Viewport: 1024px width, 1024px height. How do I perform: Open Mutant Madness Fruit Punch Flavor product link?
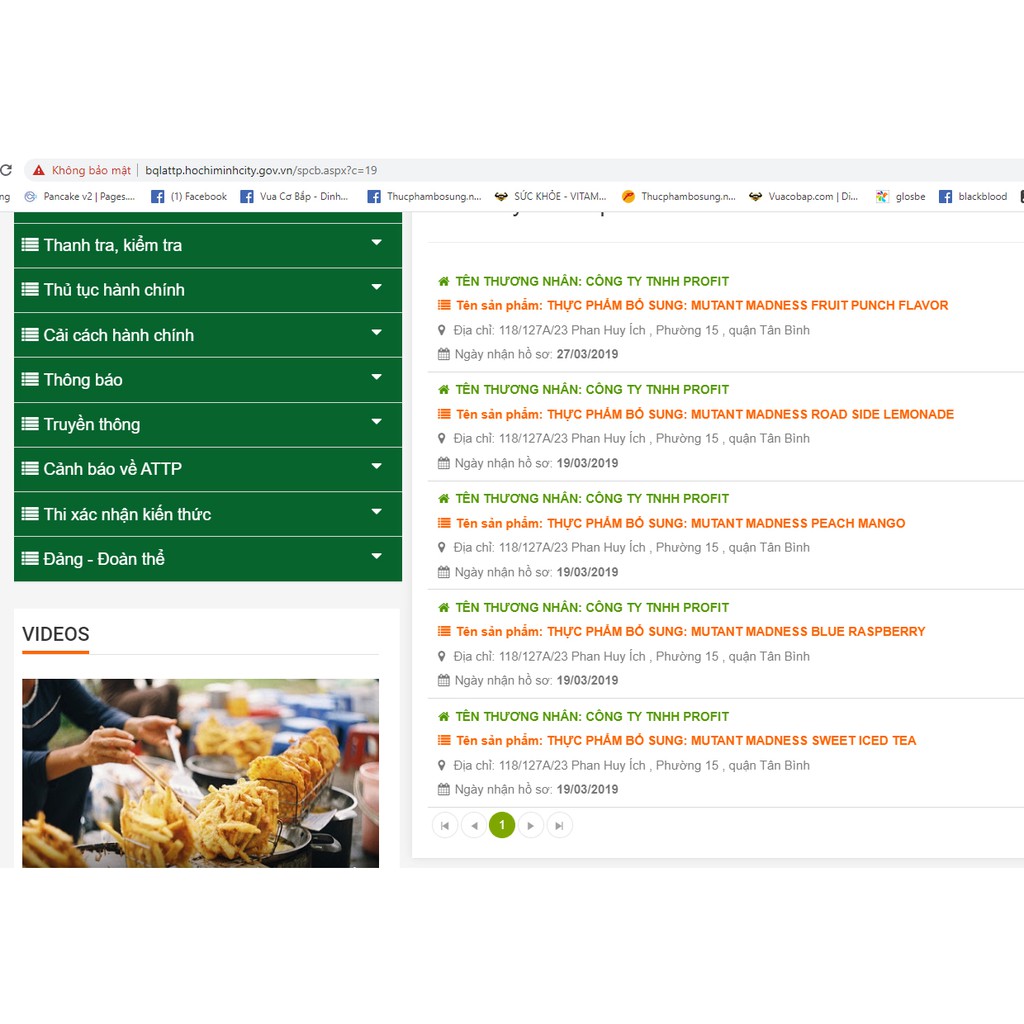(x=747, y=305)
